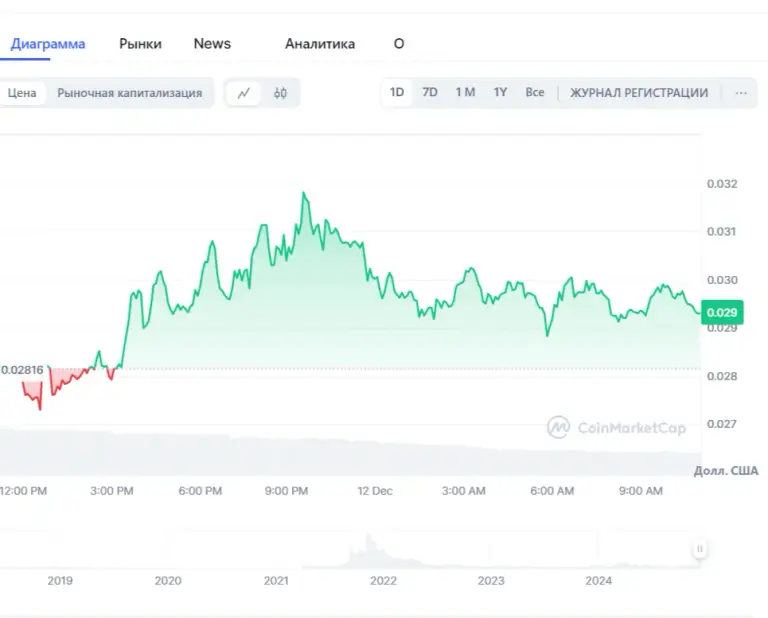Toggle ЖУРНАЛ РЕГИСТРАЦИИ log scale
768x618 pixels.
639,93
